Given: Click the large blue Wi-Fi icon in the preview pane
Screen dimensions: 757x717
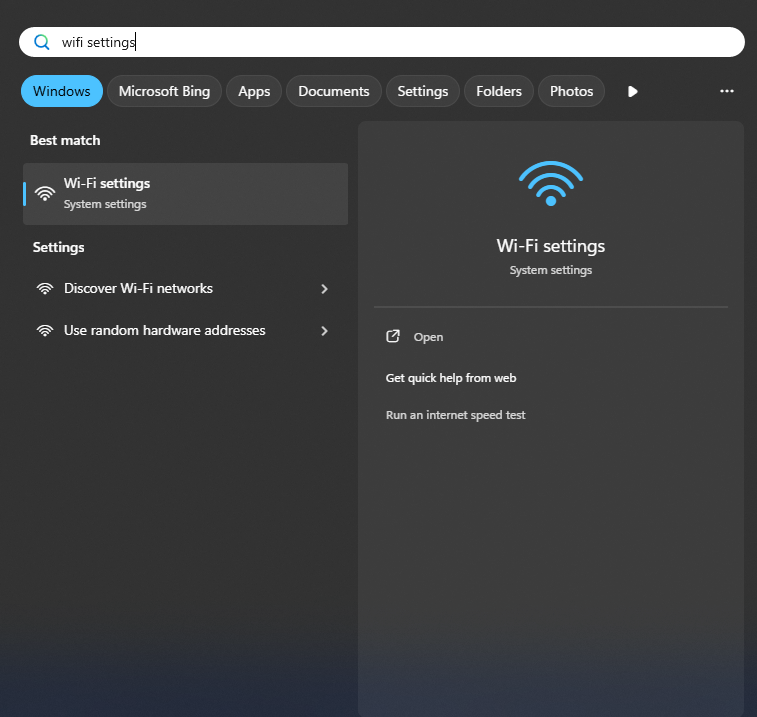Looking at the screenshot, I should [551, 183].
